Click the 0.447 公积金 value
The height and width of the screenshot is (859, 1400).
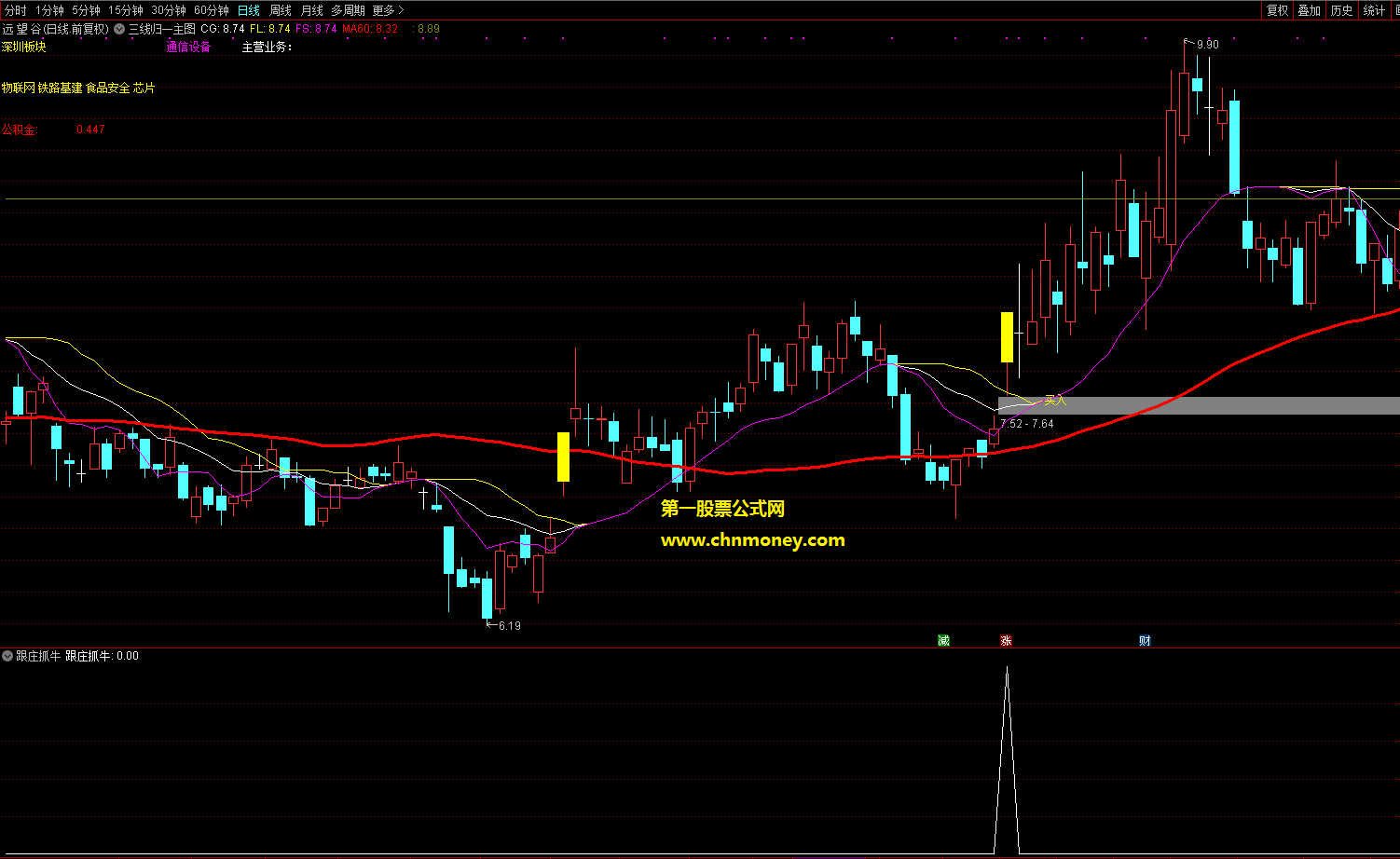click(90, 130)
